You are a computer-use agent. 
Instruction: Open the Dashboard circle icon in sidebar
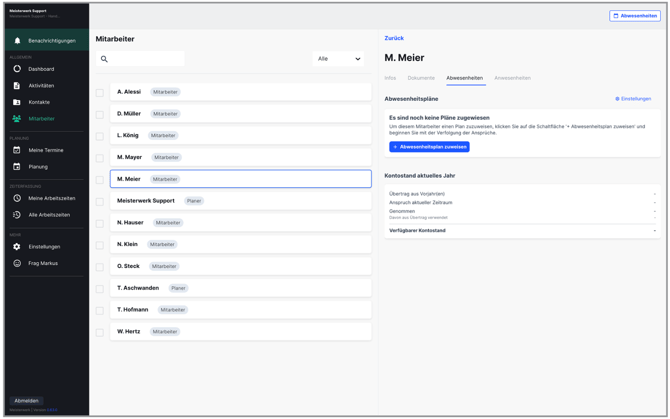[x=17, y=69]
